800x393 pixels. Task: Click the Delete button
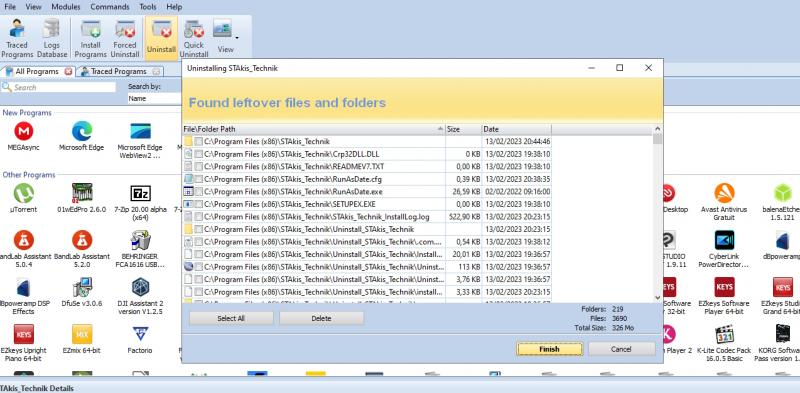[x=321, y=318]
